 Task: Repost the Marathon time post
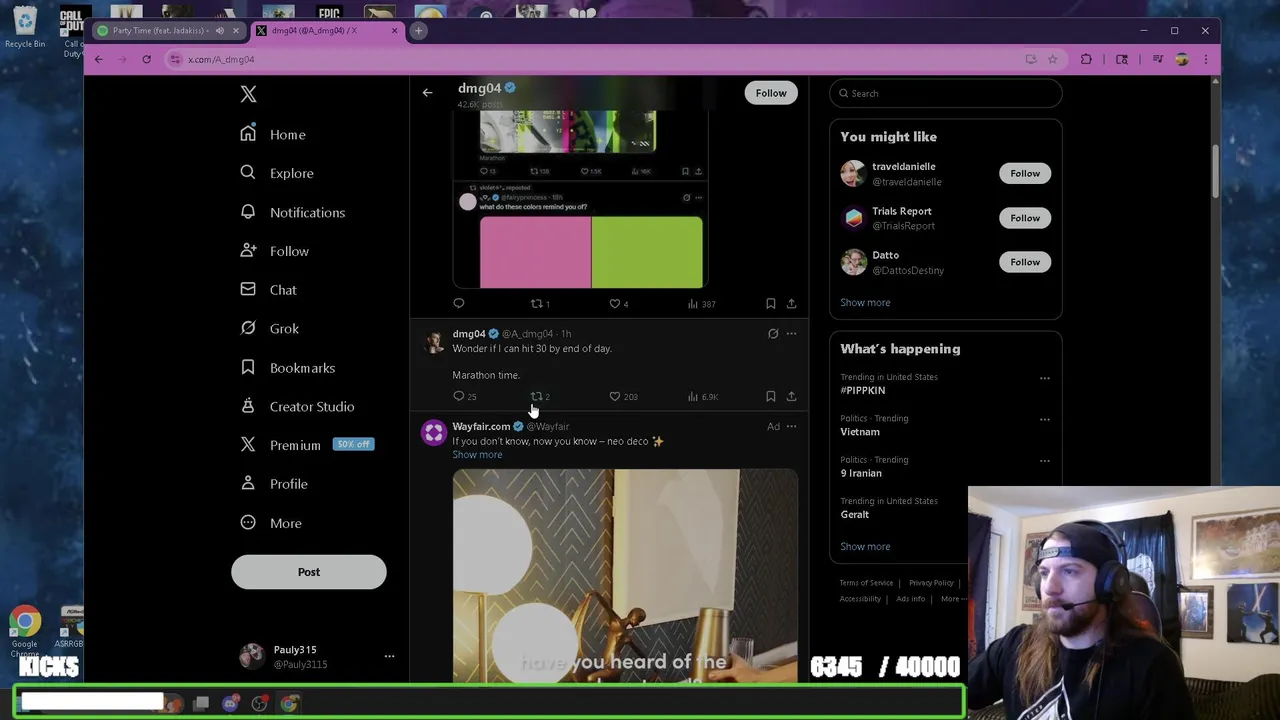[x=537, y=397]
